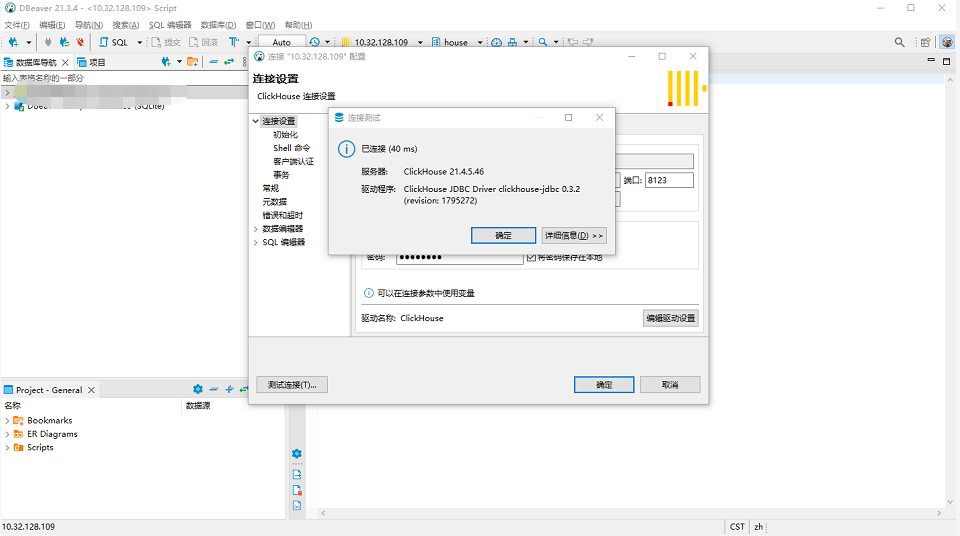Minimize the editor area panel
This screenshot has height=536, width=960.
tap(931, 60)
